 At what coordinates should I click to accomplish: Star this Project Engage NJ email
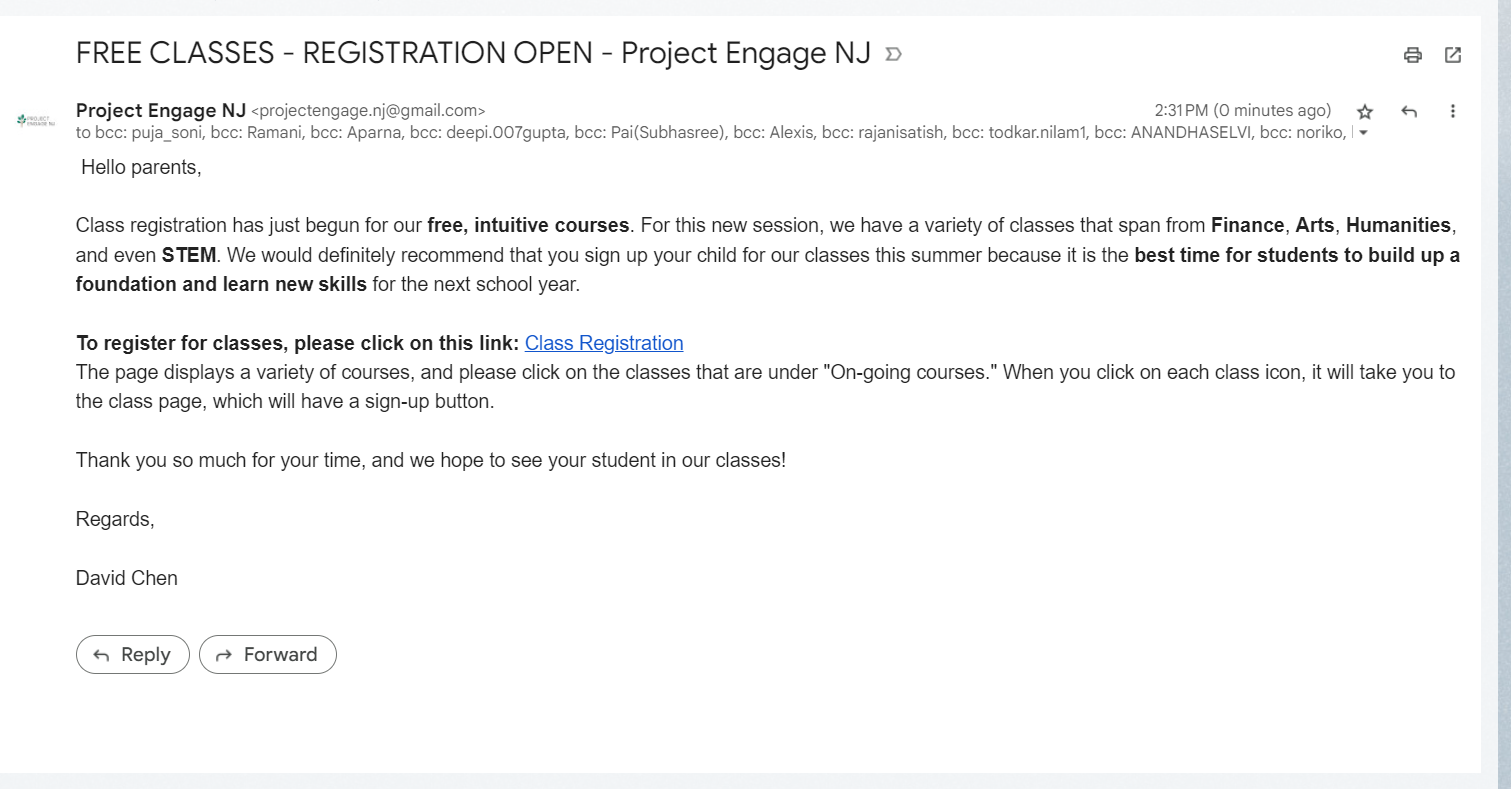pos(1365,112)
